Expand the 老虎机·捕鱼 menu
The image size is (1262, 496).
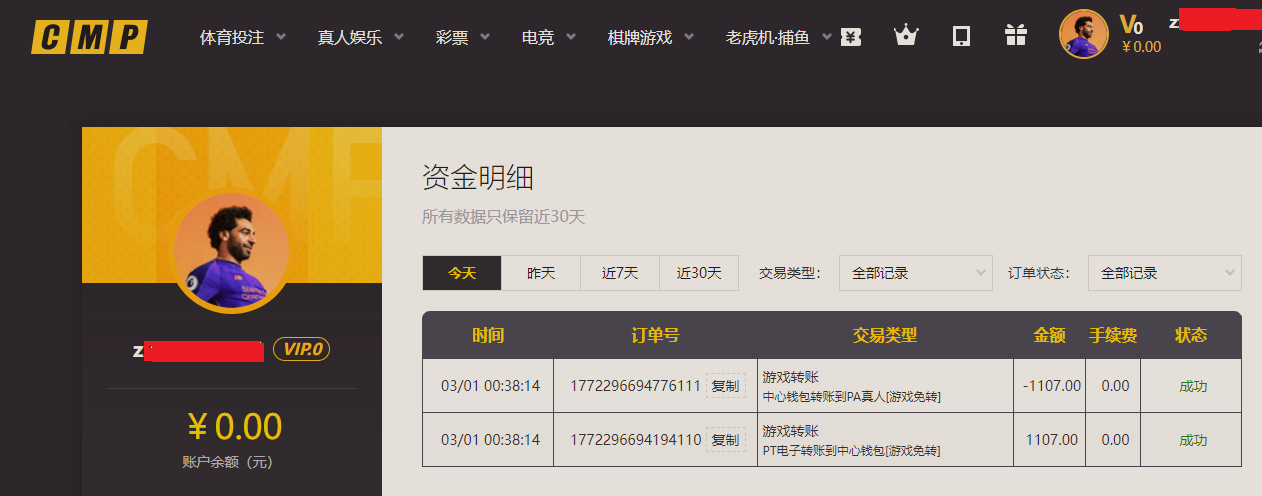tap(779, 37)
